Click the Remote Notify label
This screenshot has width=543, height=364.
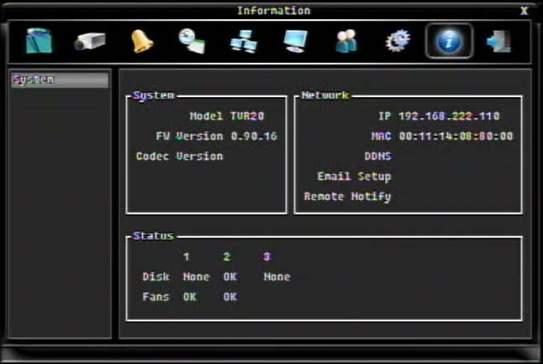click(x=348, y=196)
